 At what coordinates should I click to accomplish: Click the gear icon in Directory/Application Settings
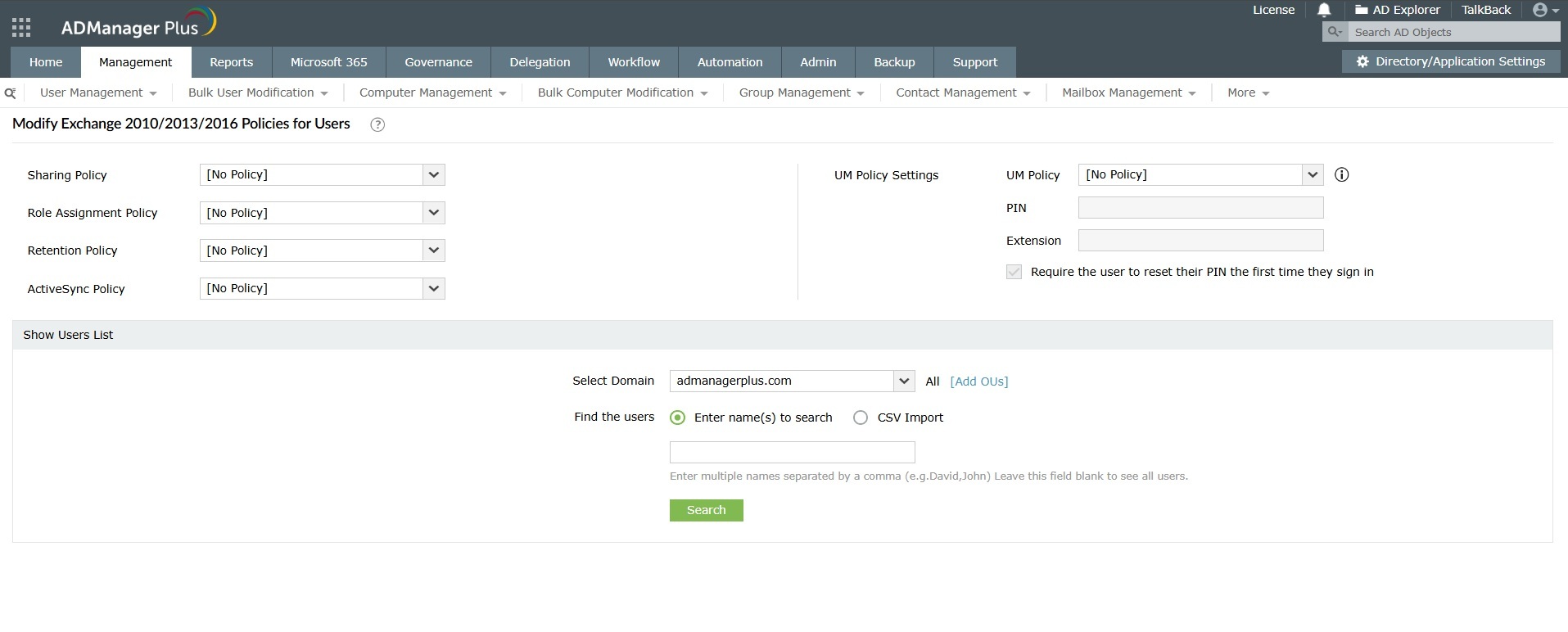point(1362,61)
